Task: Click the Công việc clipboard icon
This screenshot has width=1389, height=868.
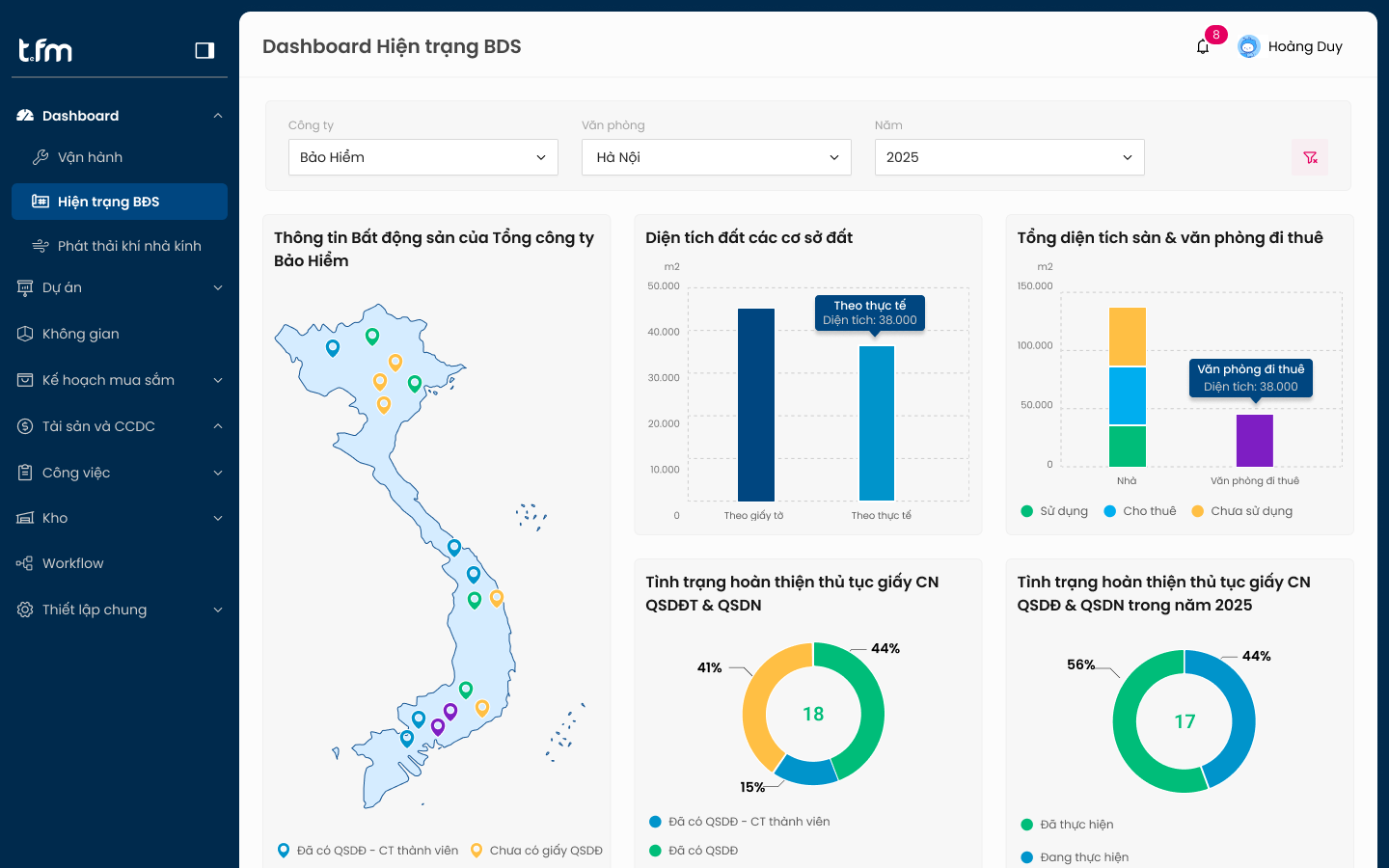Action: coord(25,473)
